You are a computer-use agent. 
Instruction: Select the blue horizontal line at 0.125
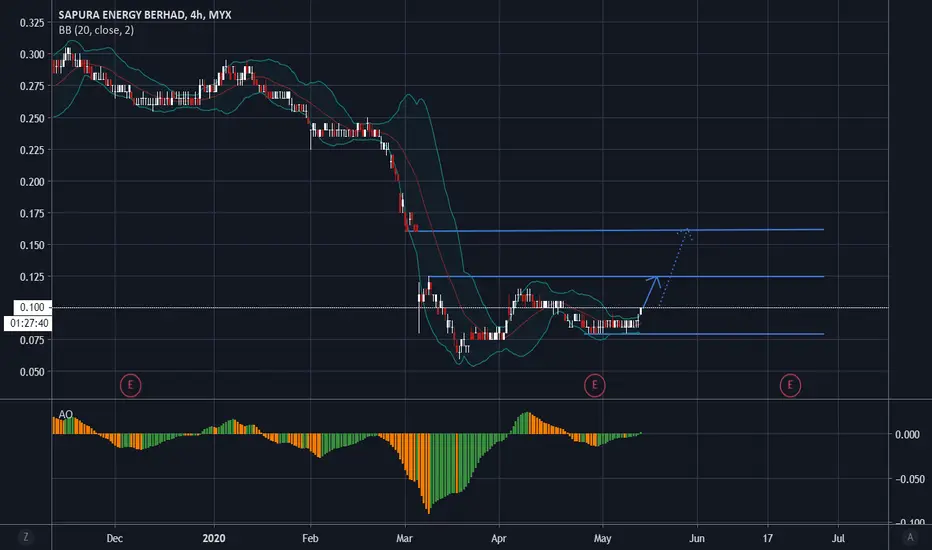coord(626,276)
